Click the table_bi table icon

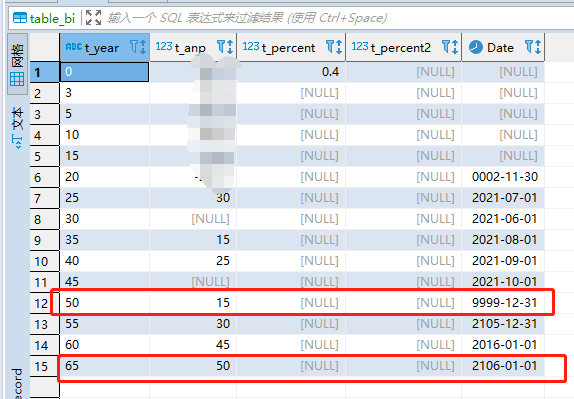(x=20, y=18)
